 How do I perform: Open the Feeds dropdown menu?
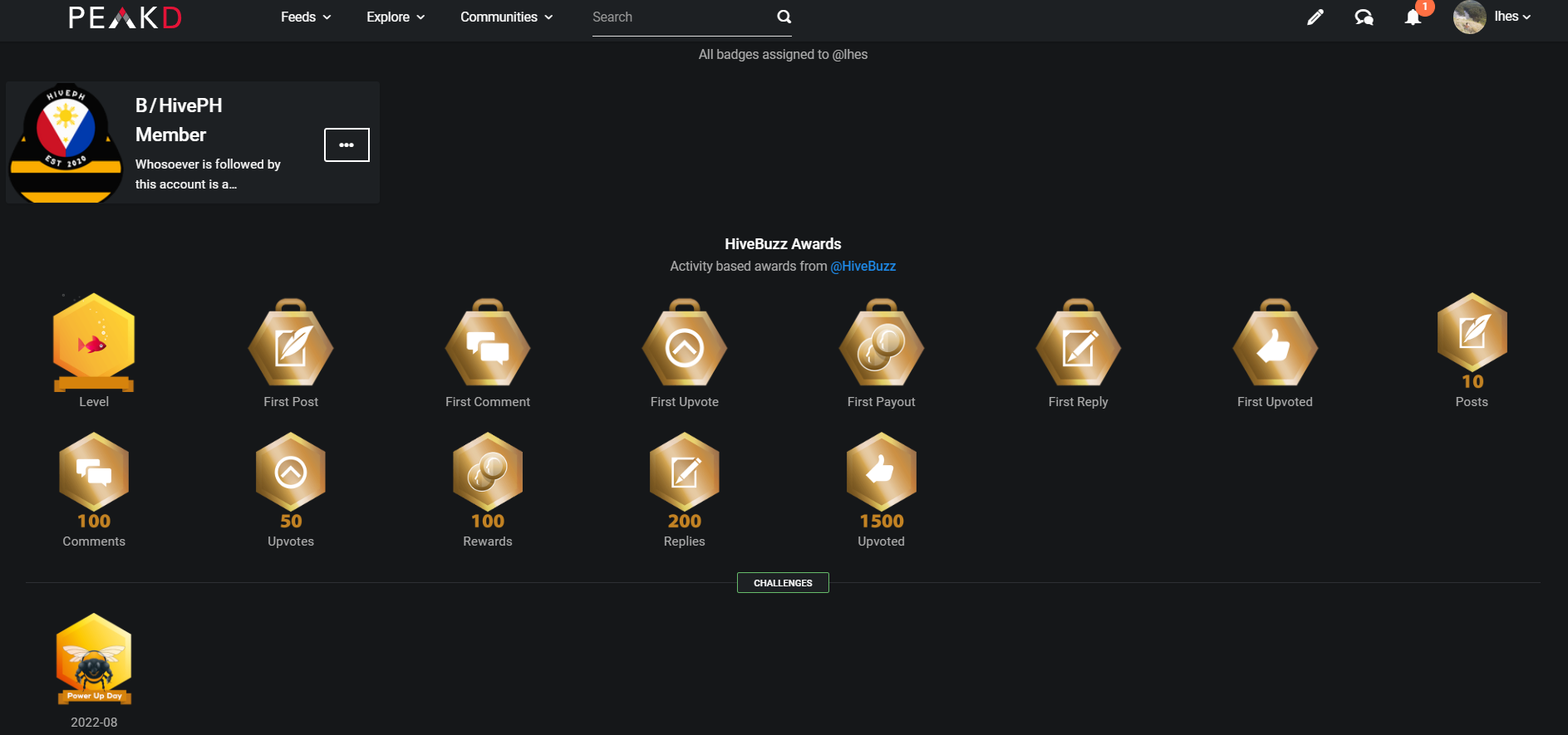click(x=306, y=17)
